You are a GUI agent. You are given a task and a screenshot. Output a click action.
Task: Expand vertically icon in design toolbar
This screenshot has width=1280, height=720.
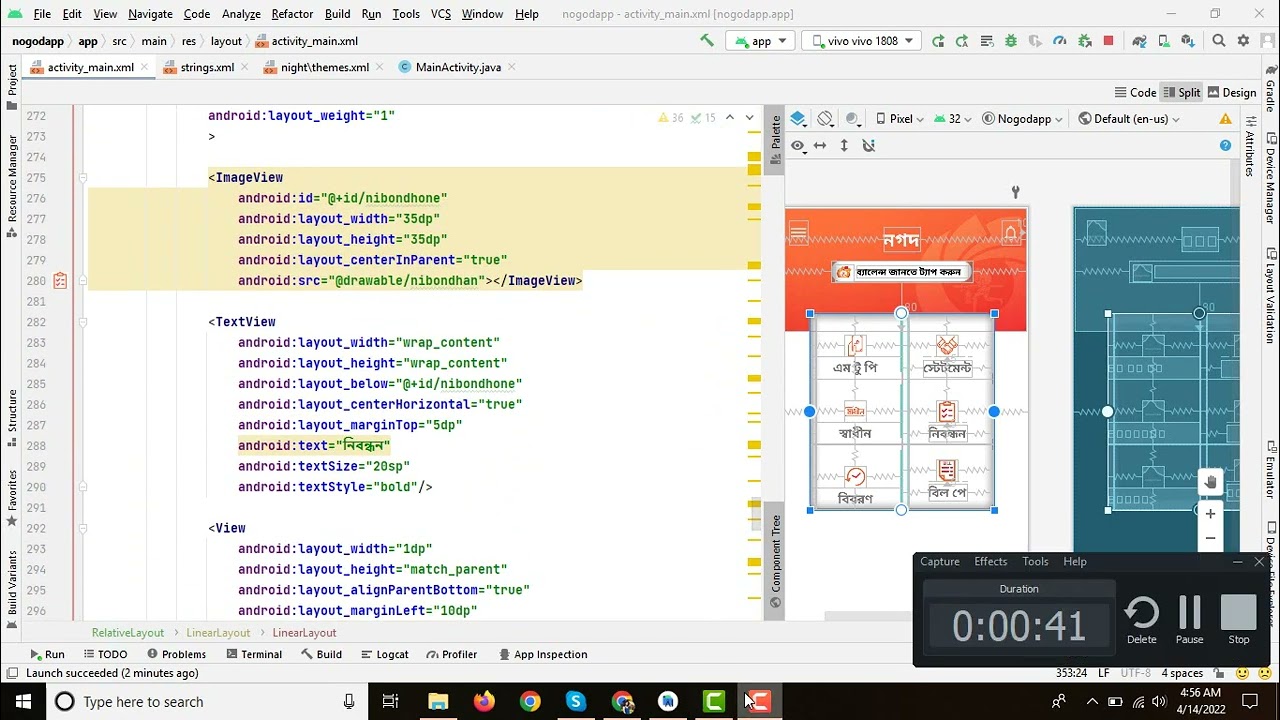[844, 145]
